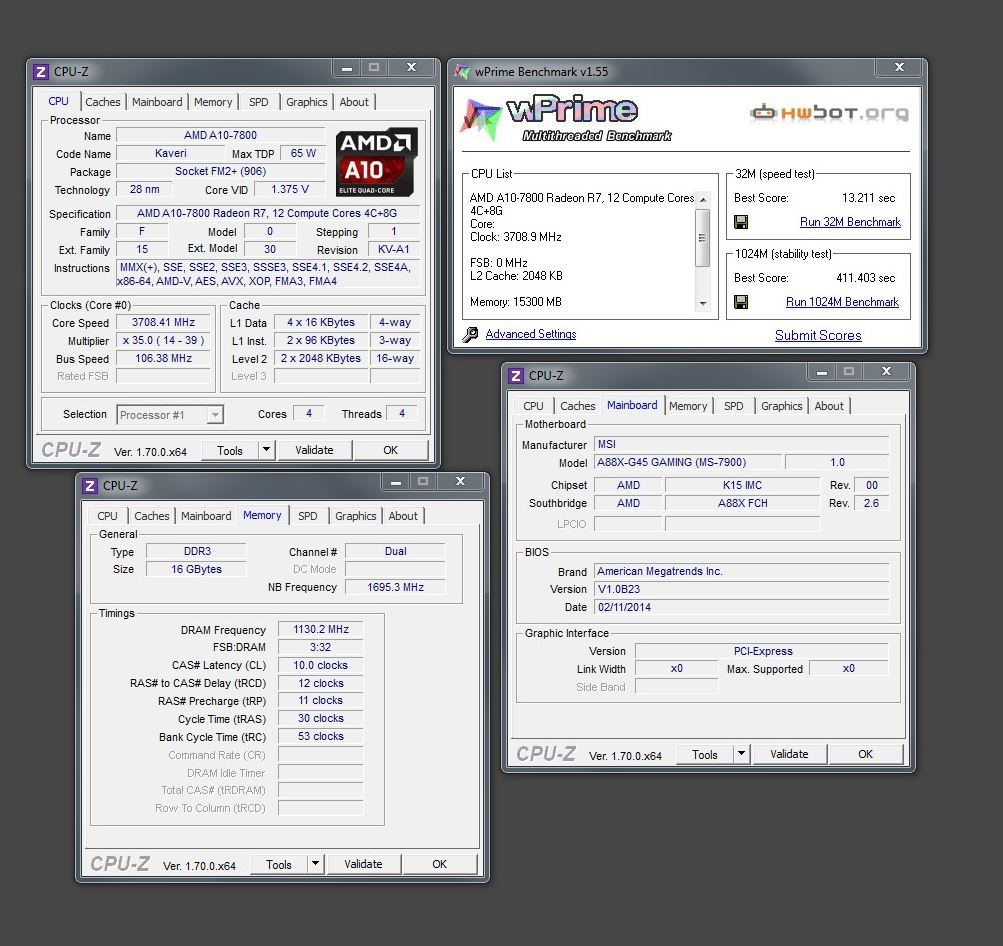Screen dimensions: 1003x946
Task: Select Graphics tab in the Mainboard CPU-Z window
Action: pyautogui.click(x=781, y=406)
